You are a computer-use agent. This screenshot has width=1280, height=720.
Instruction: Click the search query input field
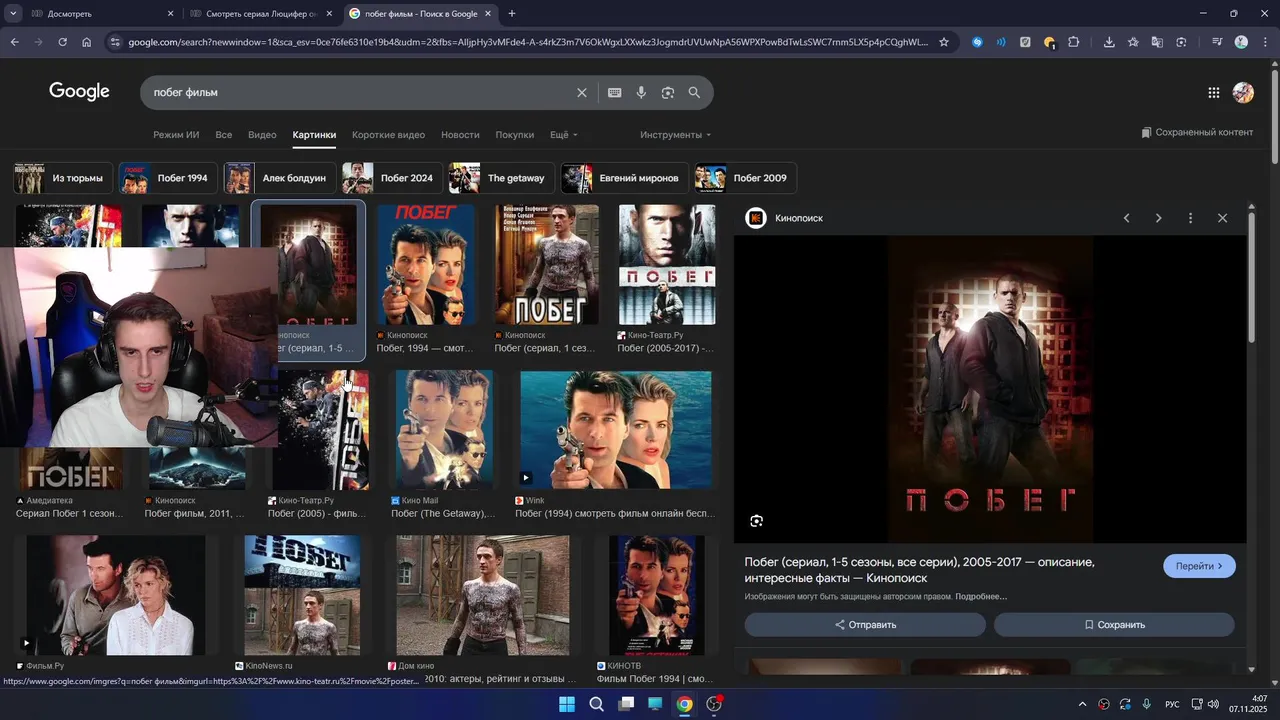click(x=360, y=93)
